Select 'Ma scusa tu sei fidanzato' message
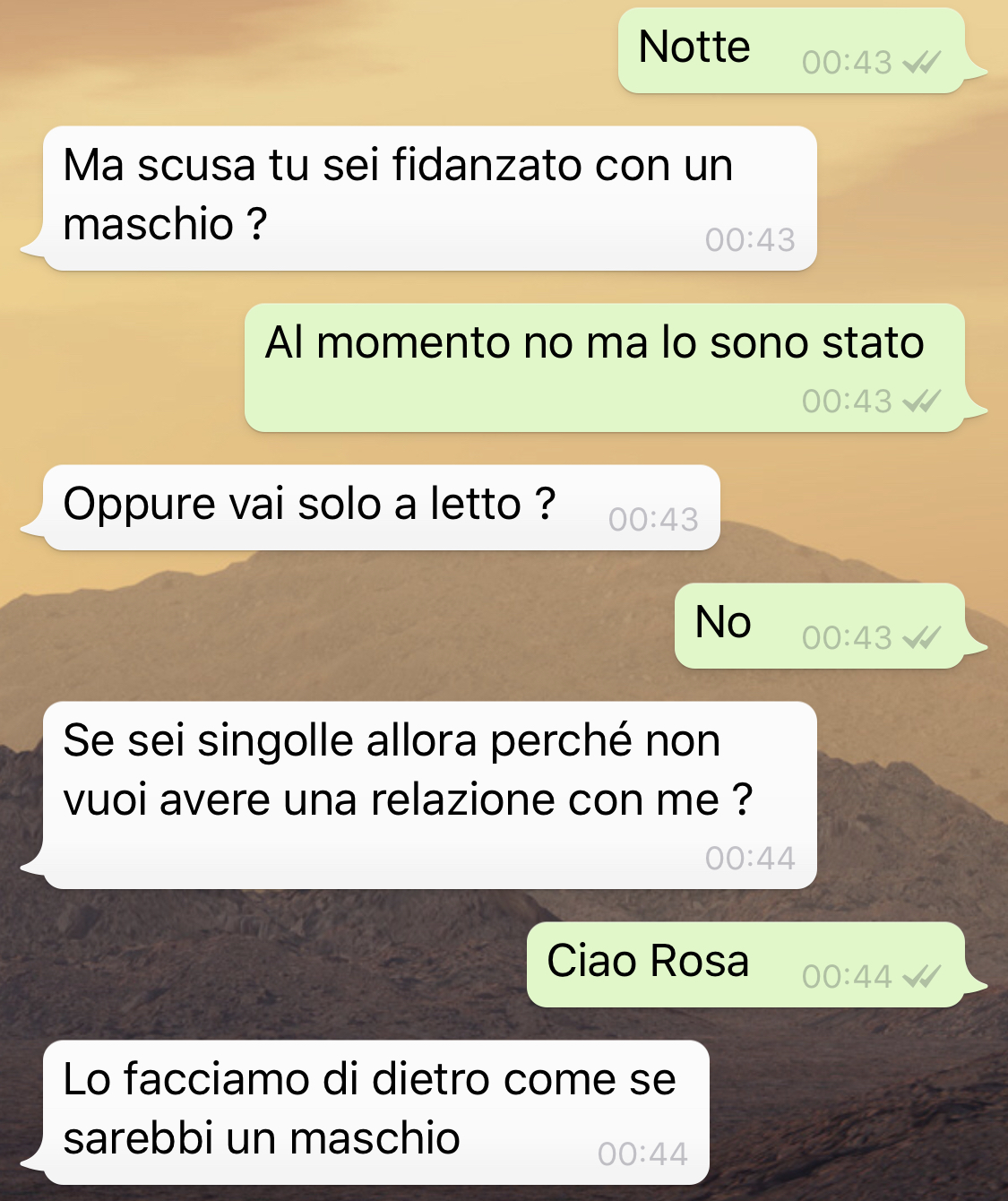This screenshot has width=1008, height=1201. (430, 198)
